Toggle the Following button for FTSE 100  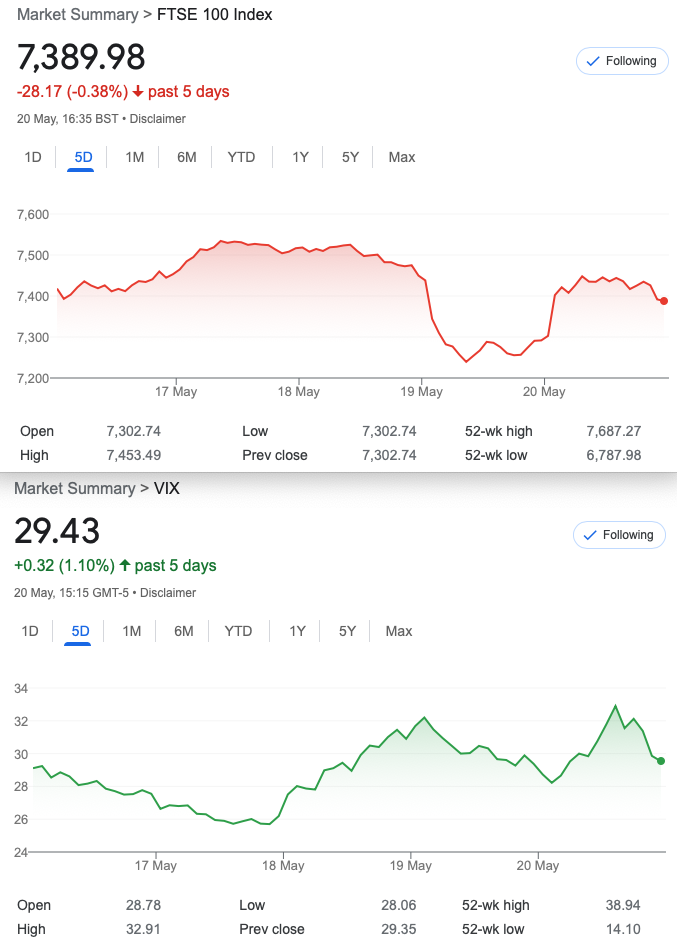click(x=622, y=61)
